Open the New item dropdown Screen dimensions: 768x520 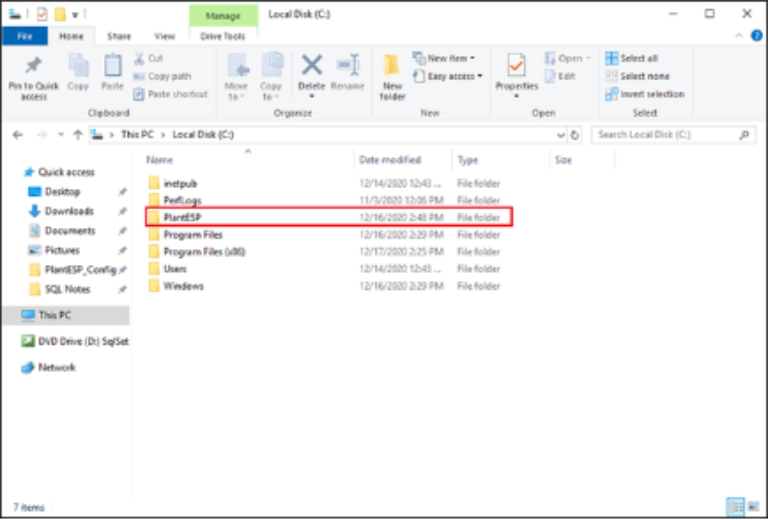point(444,58)
